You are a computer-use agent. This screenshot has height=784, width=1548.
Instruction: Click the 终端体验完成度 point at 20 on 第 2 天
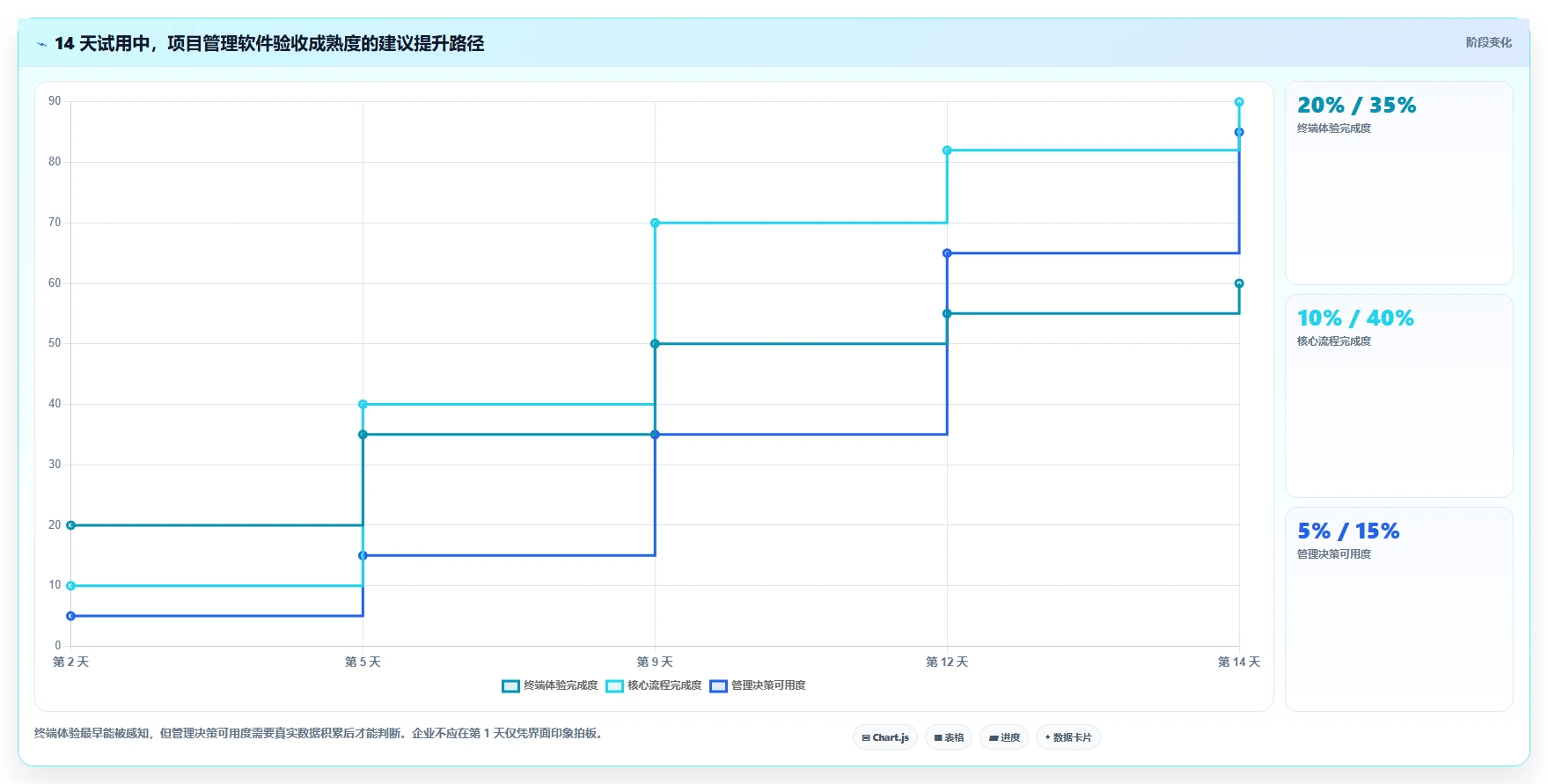70,525
